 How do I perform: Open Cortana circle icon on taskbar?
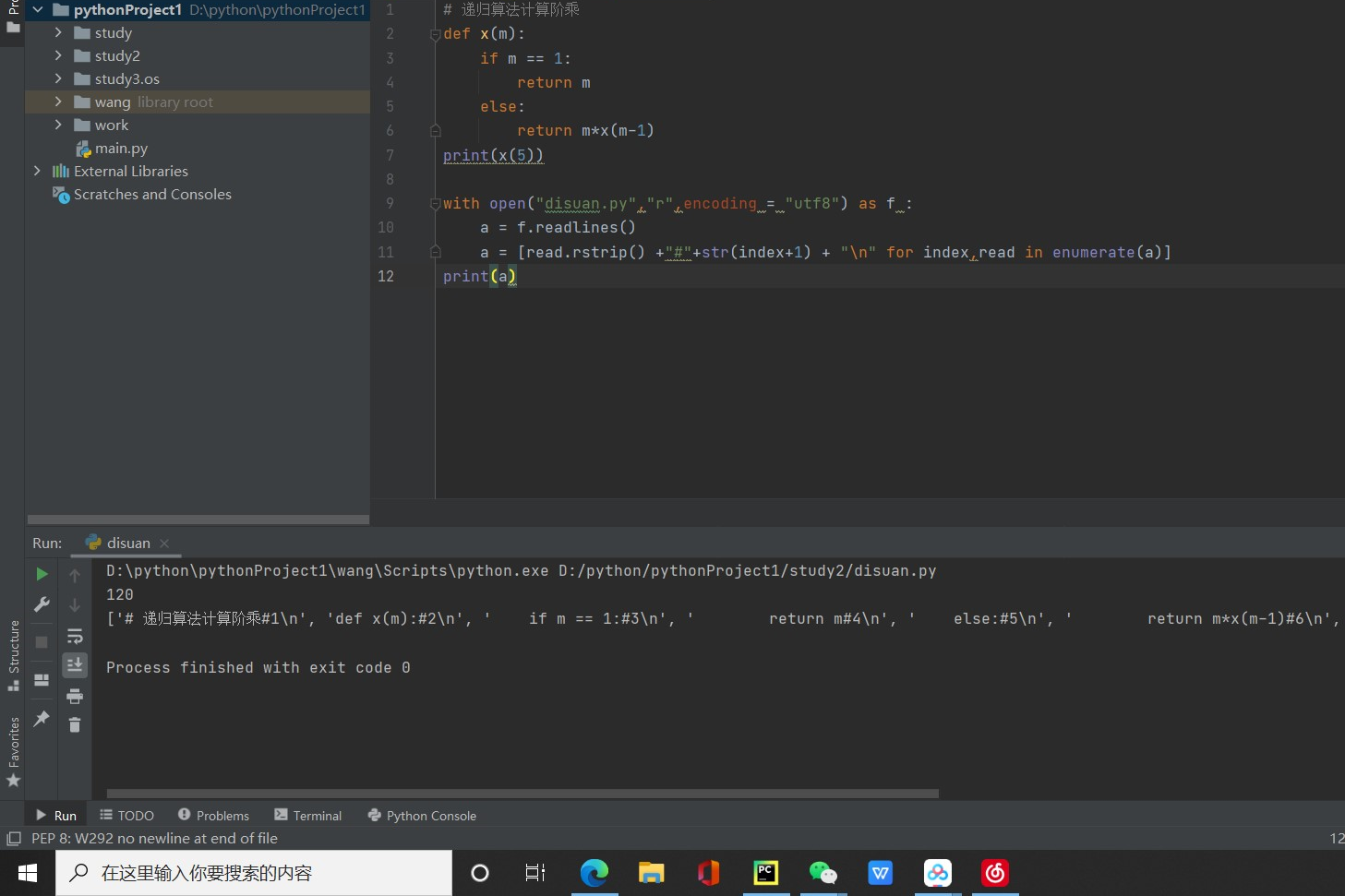pos(480,873)
